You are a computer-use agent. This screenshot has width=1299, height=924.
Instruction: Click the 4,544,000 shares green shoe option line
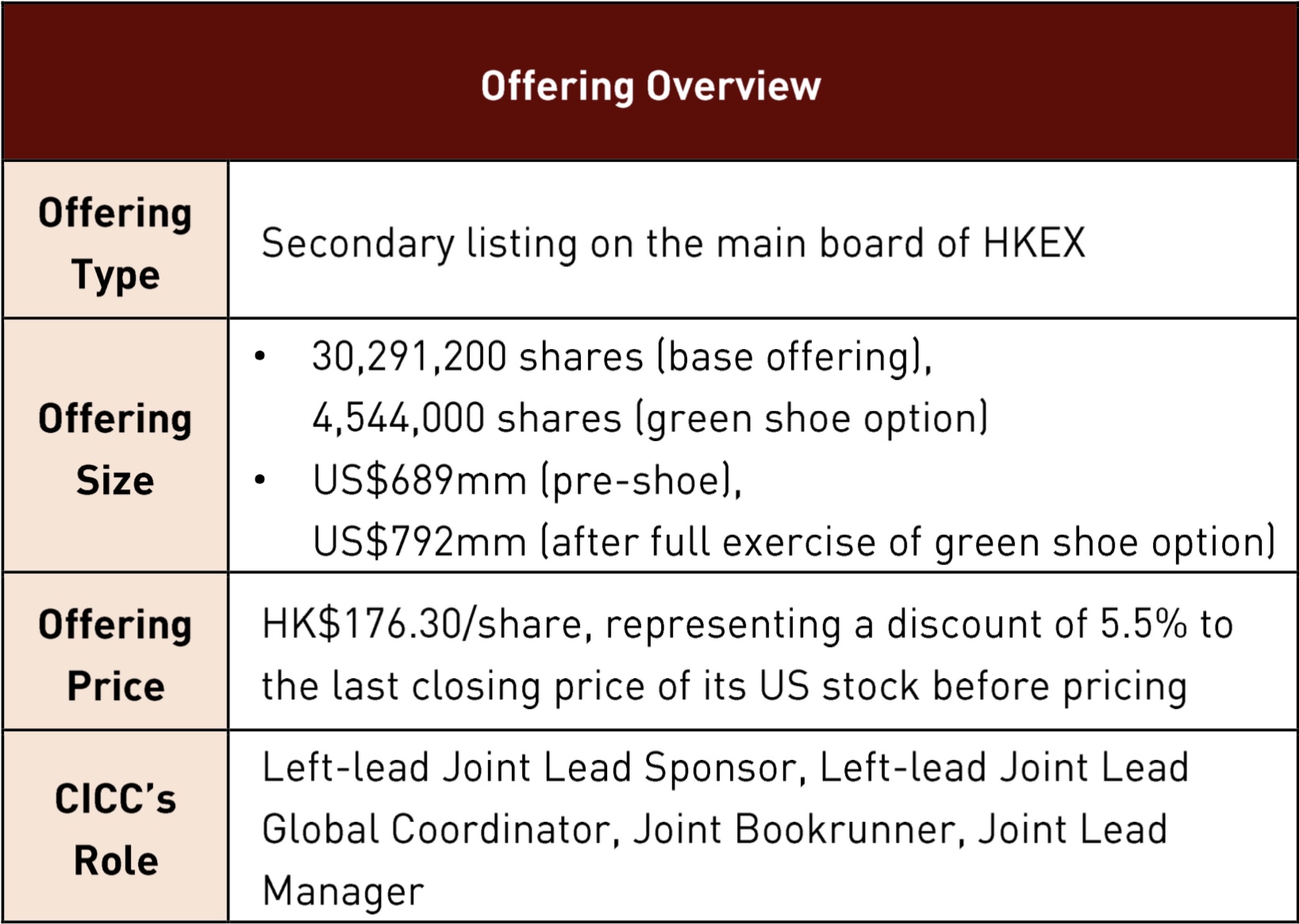point(650,419)
